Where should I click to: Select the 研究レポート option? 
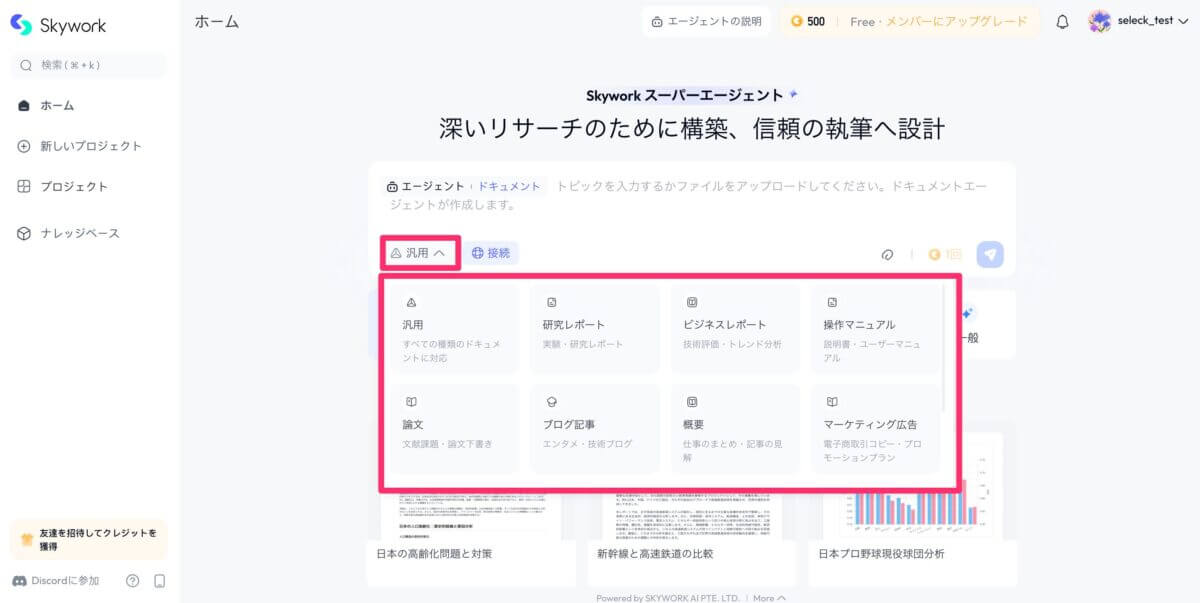coord(594,329)
